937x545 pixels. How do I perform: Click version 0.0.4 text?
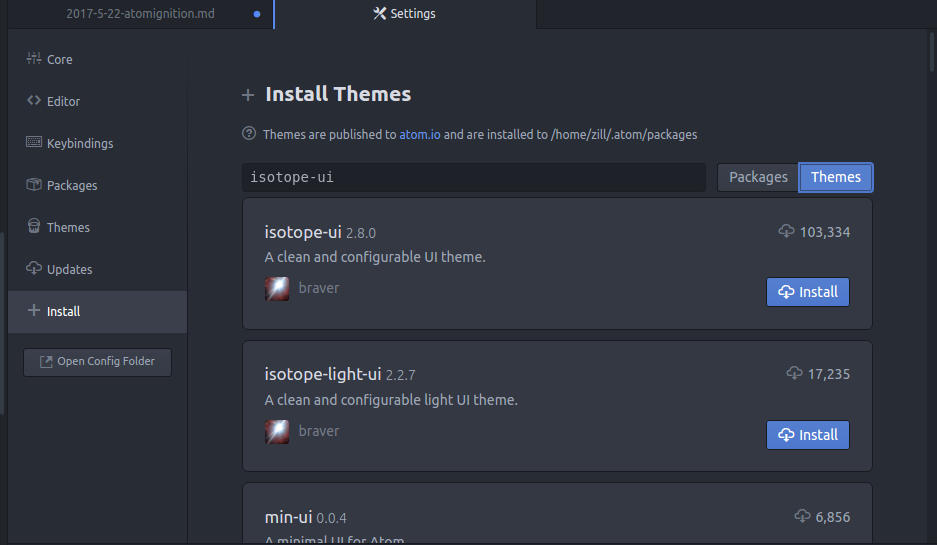coord(331,518)
